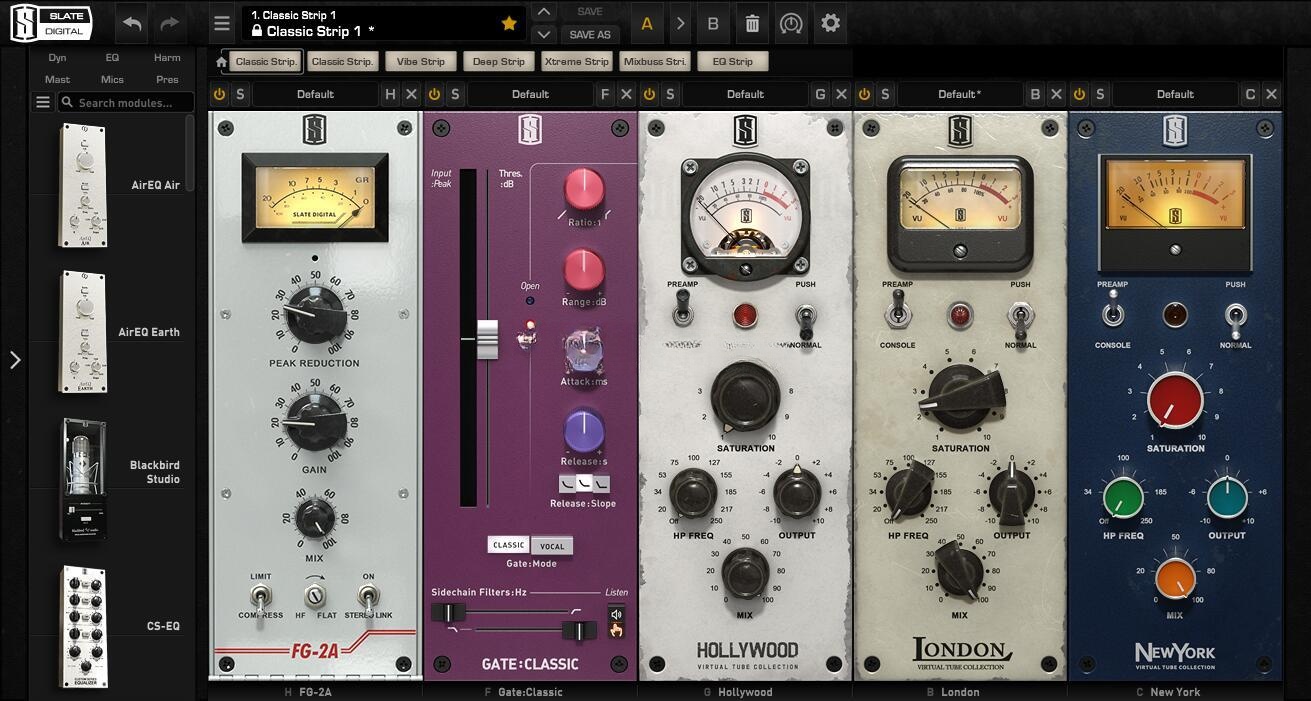Solo the FG-2A module
Viewport: 1311px width, 701px height.
[240, 94]
